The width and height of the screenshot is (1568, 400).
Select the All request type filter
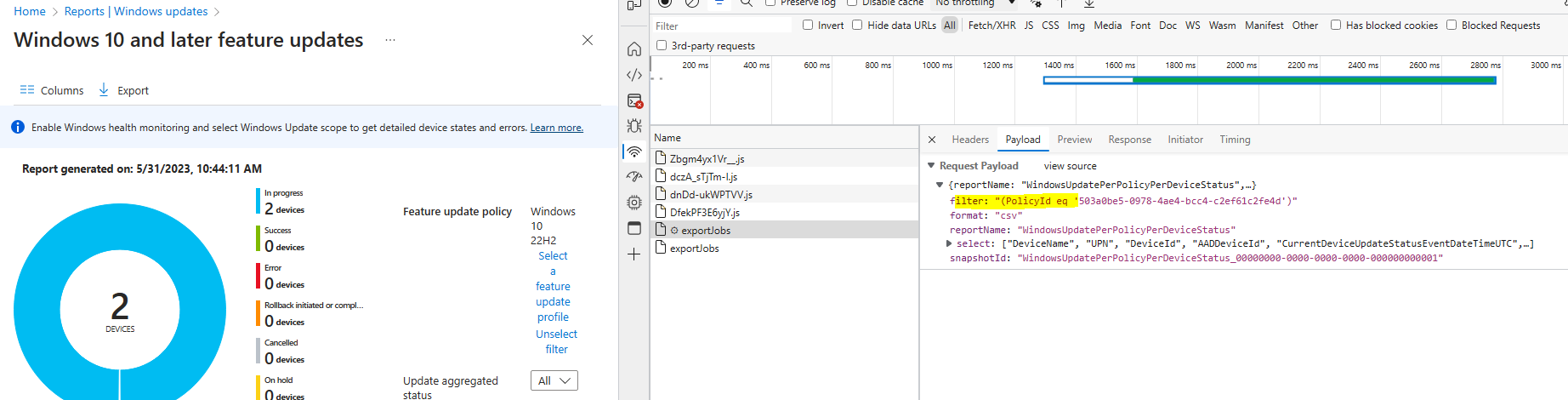point(950,26)
